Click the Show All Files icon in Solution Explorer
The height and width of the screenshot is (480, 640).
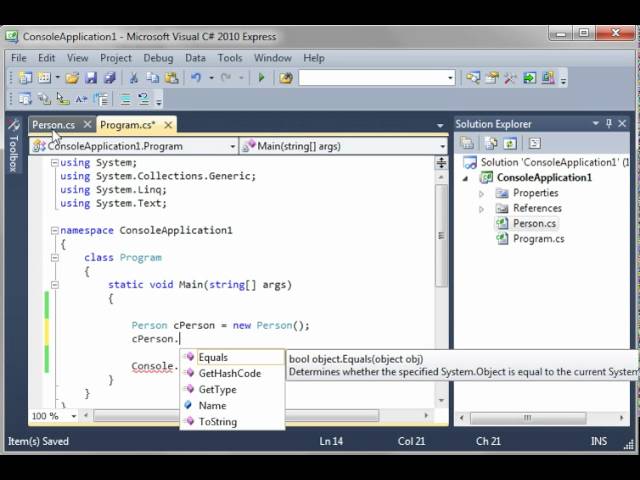click(491, 143)
